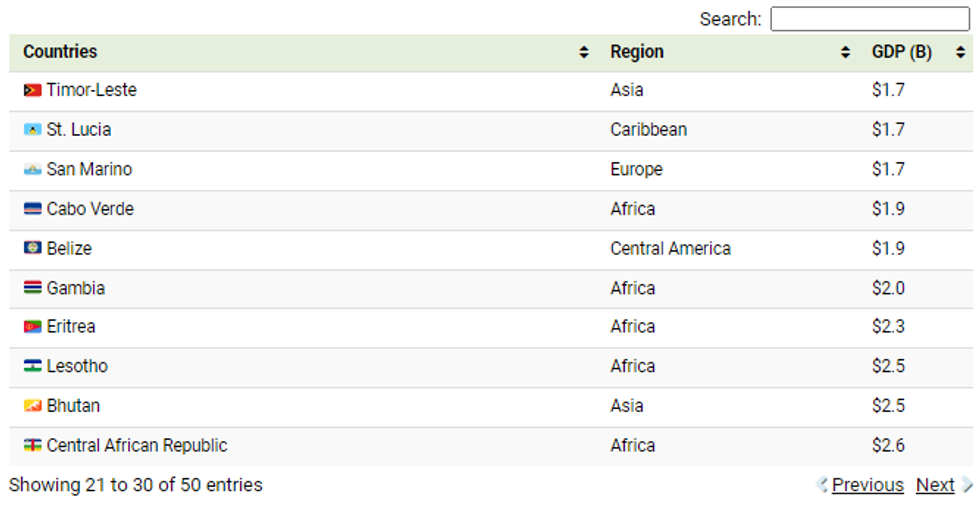The width and height of the screenshot is (980, 511).
Task: Go to the Previous page of entries
Action: pyautogui.click(x=866, y=485)
